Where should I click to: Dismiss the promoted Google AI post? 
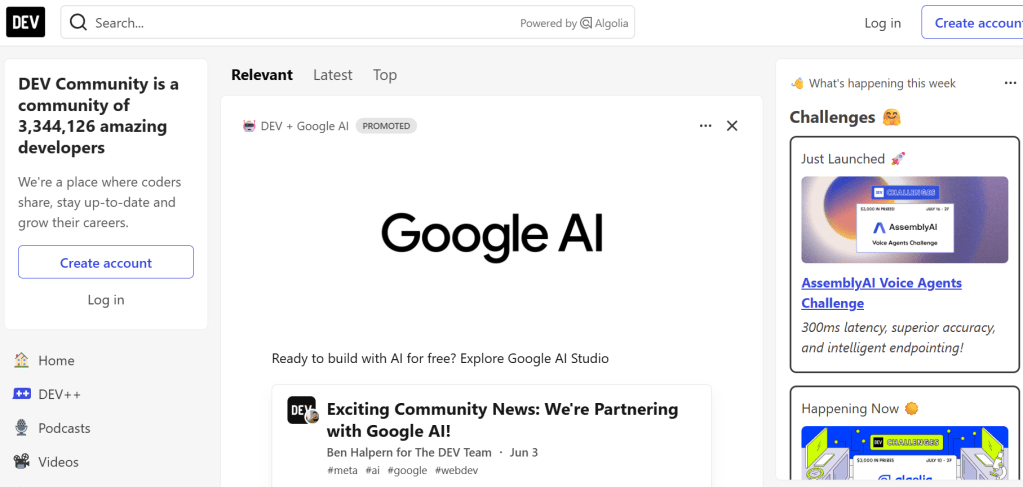(732, 126)
